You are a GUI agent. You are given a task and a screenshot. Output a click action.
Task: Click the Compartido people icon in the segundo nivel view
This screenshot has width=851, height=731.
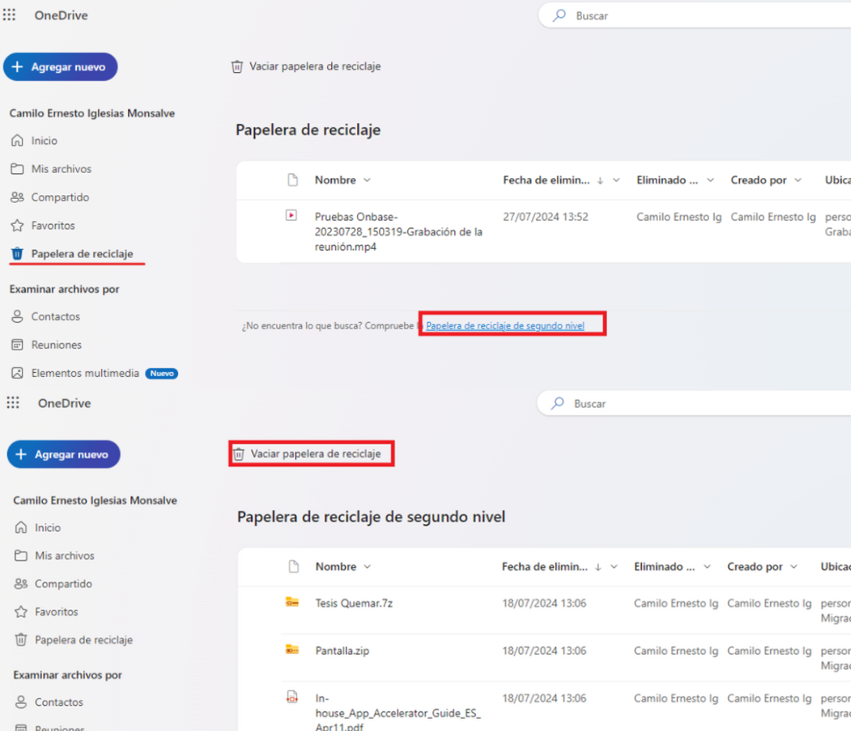(21, 583)
